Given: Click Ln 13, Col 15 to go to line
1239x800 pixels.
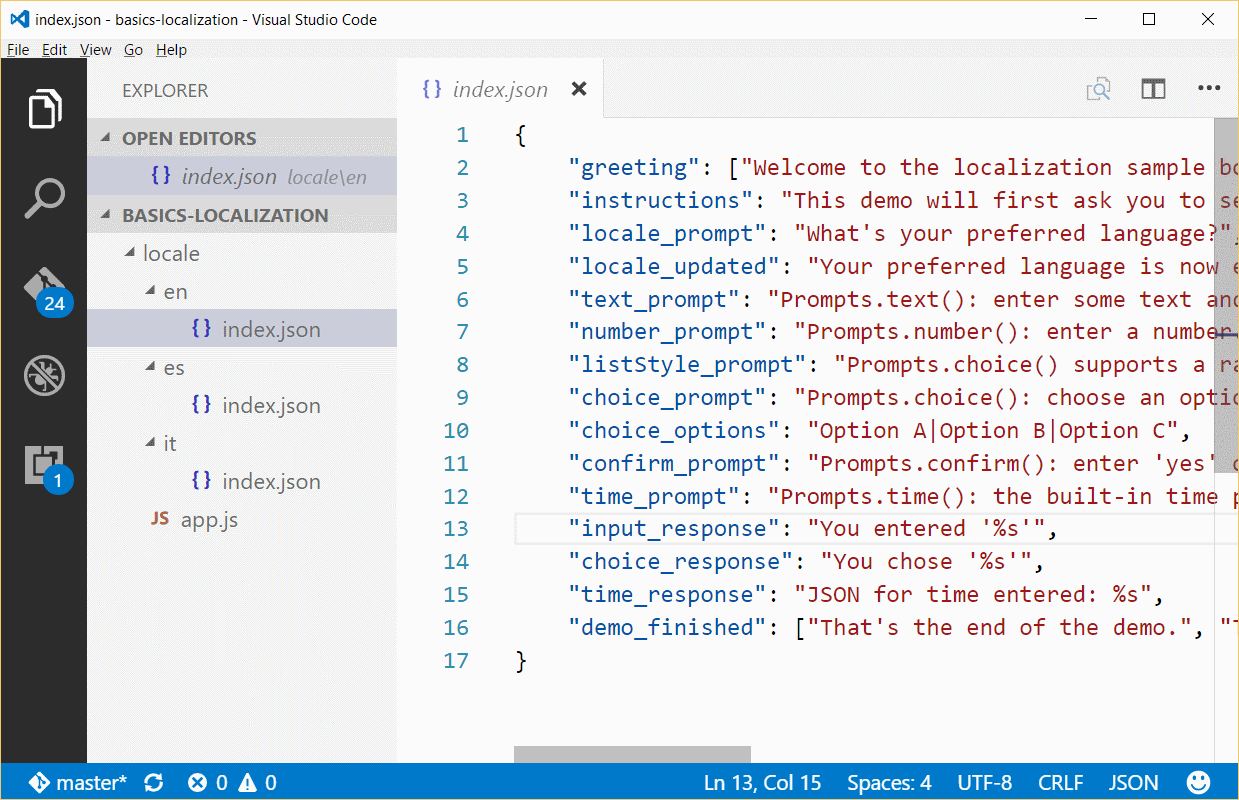Looking at the screenshot, I should point(762,782).
